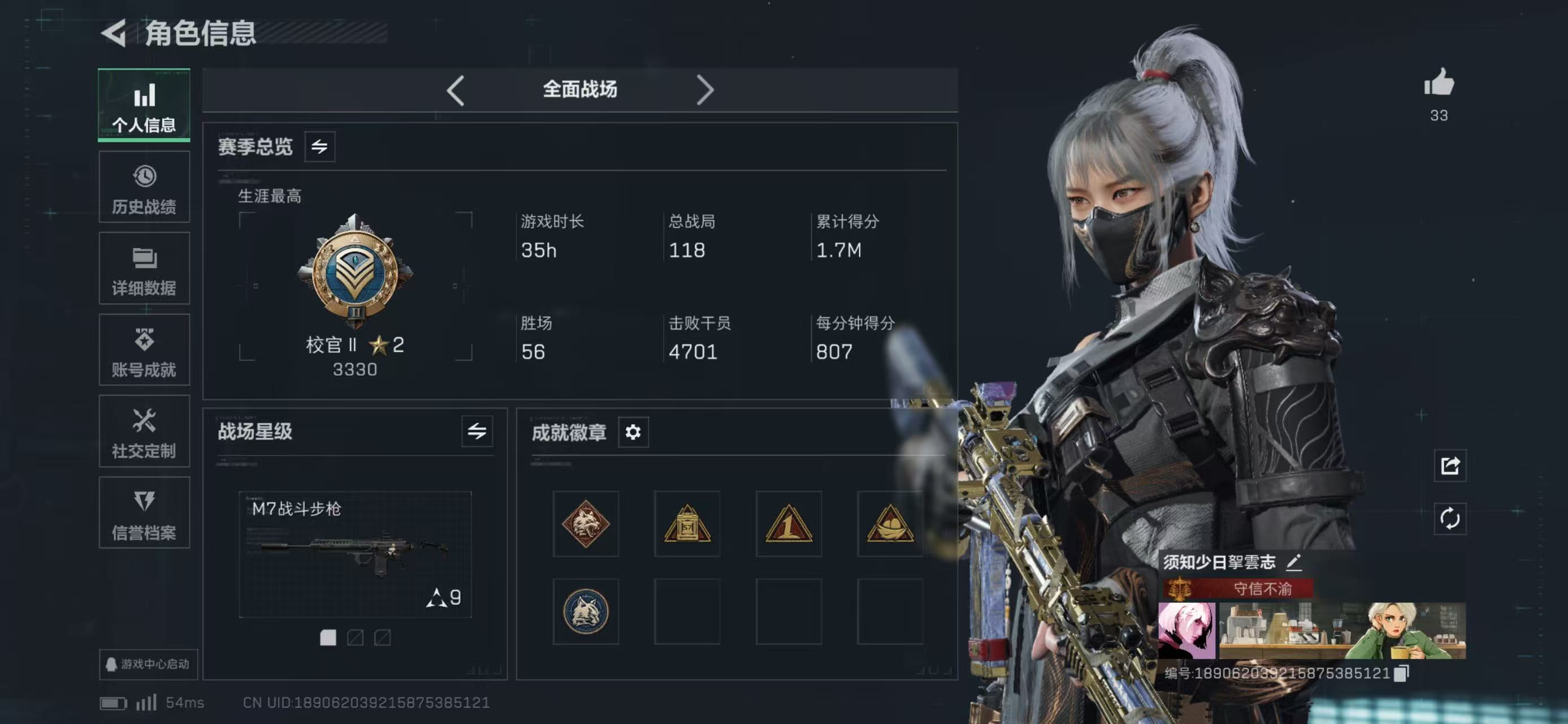Switch to next game mode with right chevron
Viewport: 1568px width, 724px height.
tap(705, 90)
